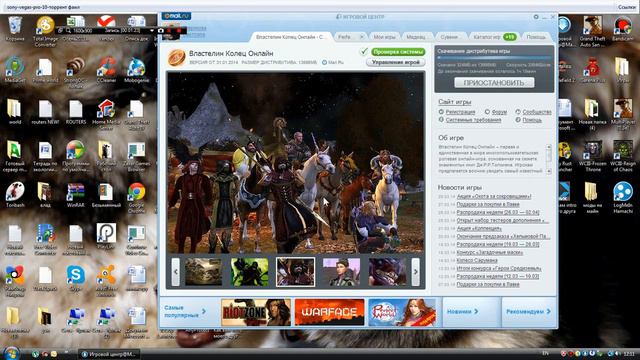This screenshot has height=360, width=640.
Task: Open the Skype desktop icon
Action: click(x=76, y=278)
